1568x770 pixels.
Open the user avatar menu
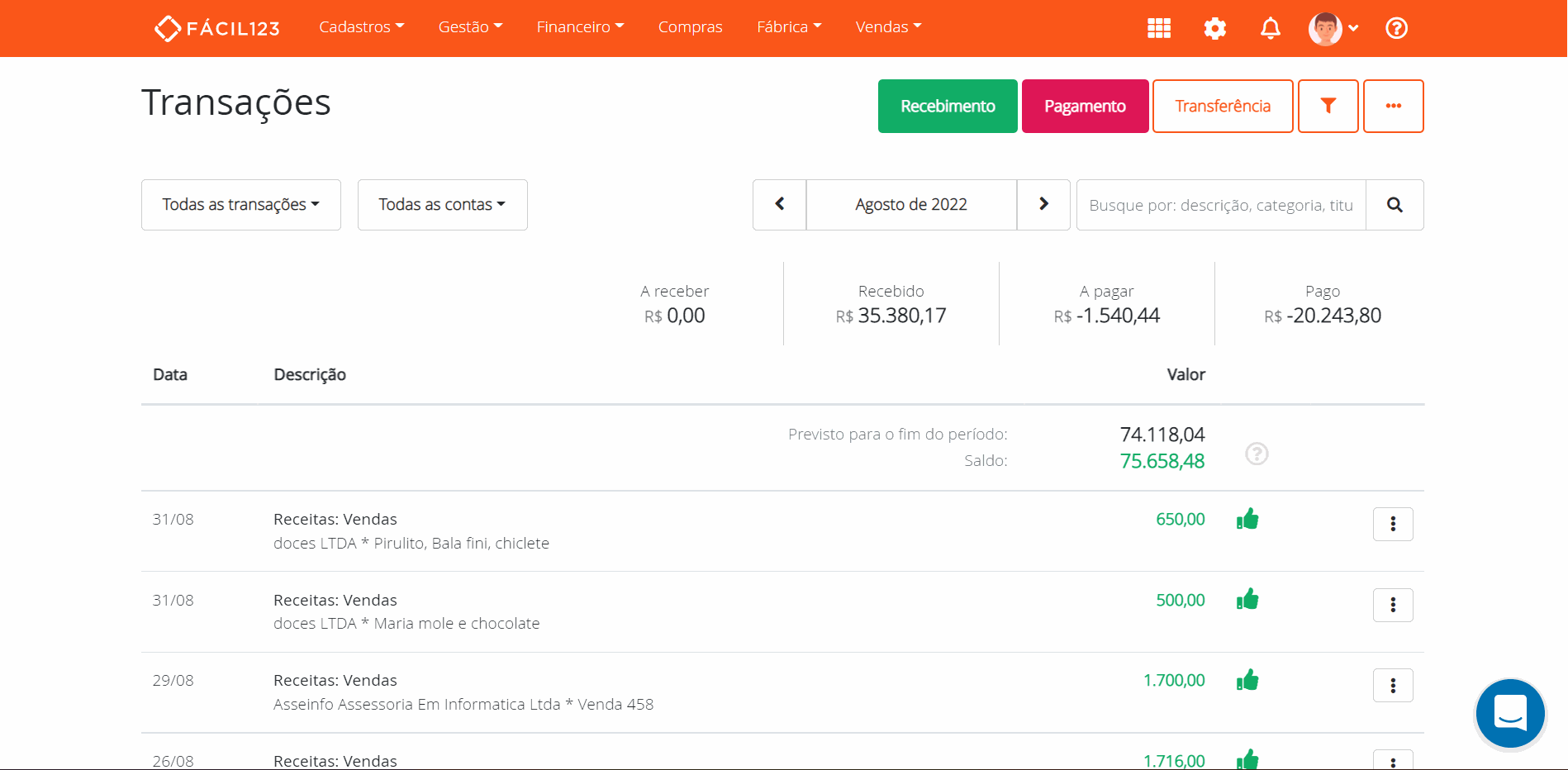coord(1333,28)
